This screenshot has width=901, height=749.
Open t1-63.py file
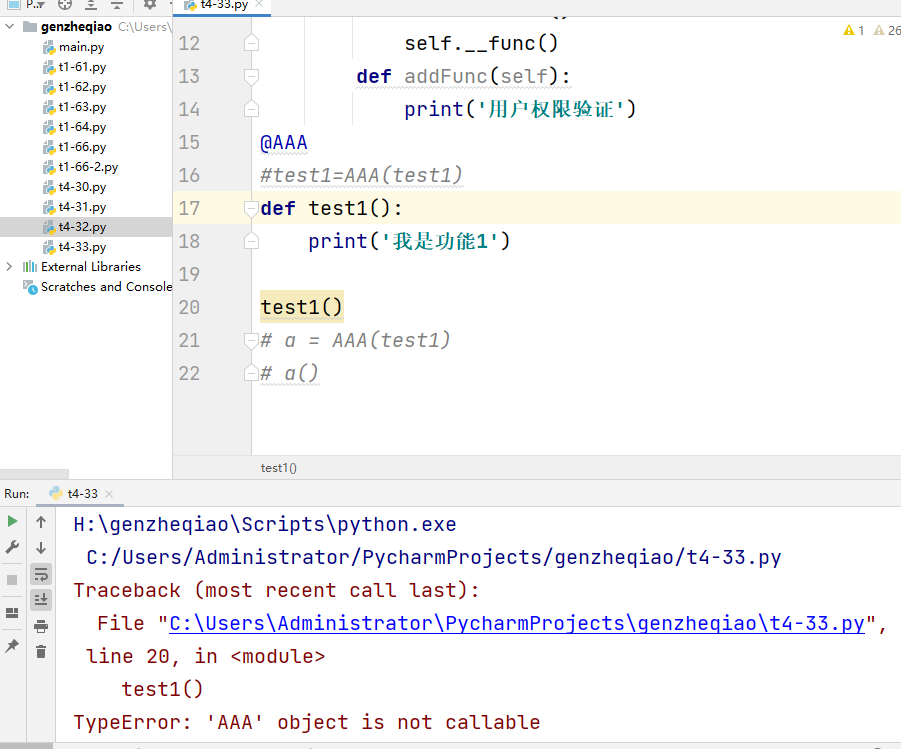[82, 107]
